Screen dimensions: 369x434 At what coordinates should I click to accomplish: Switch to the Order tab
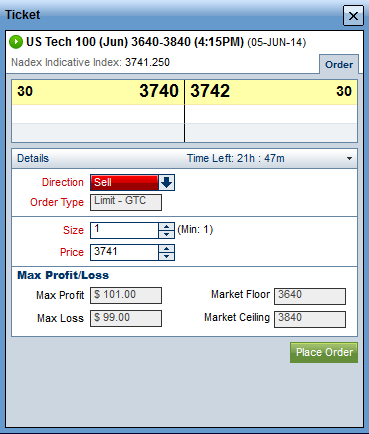coord(339,64)
